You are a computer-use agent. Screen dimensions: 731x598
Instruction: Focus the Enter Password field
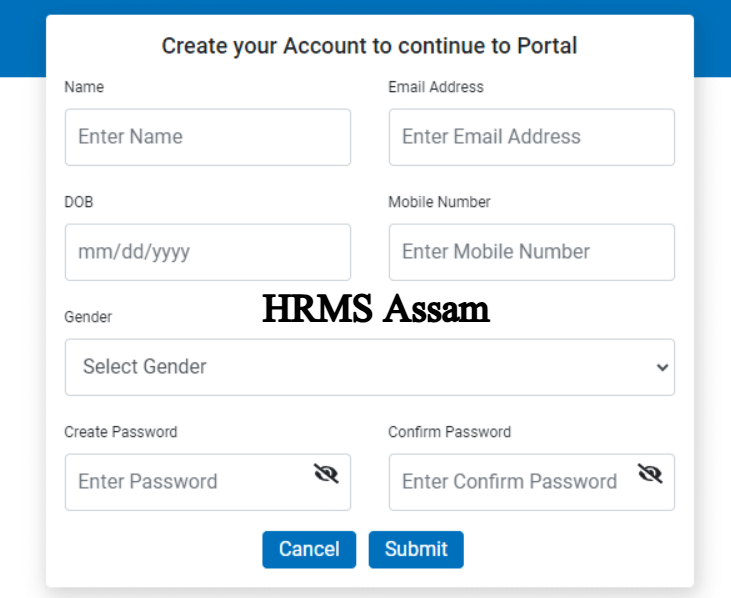208,482
